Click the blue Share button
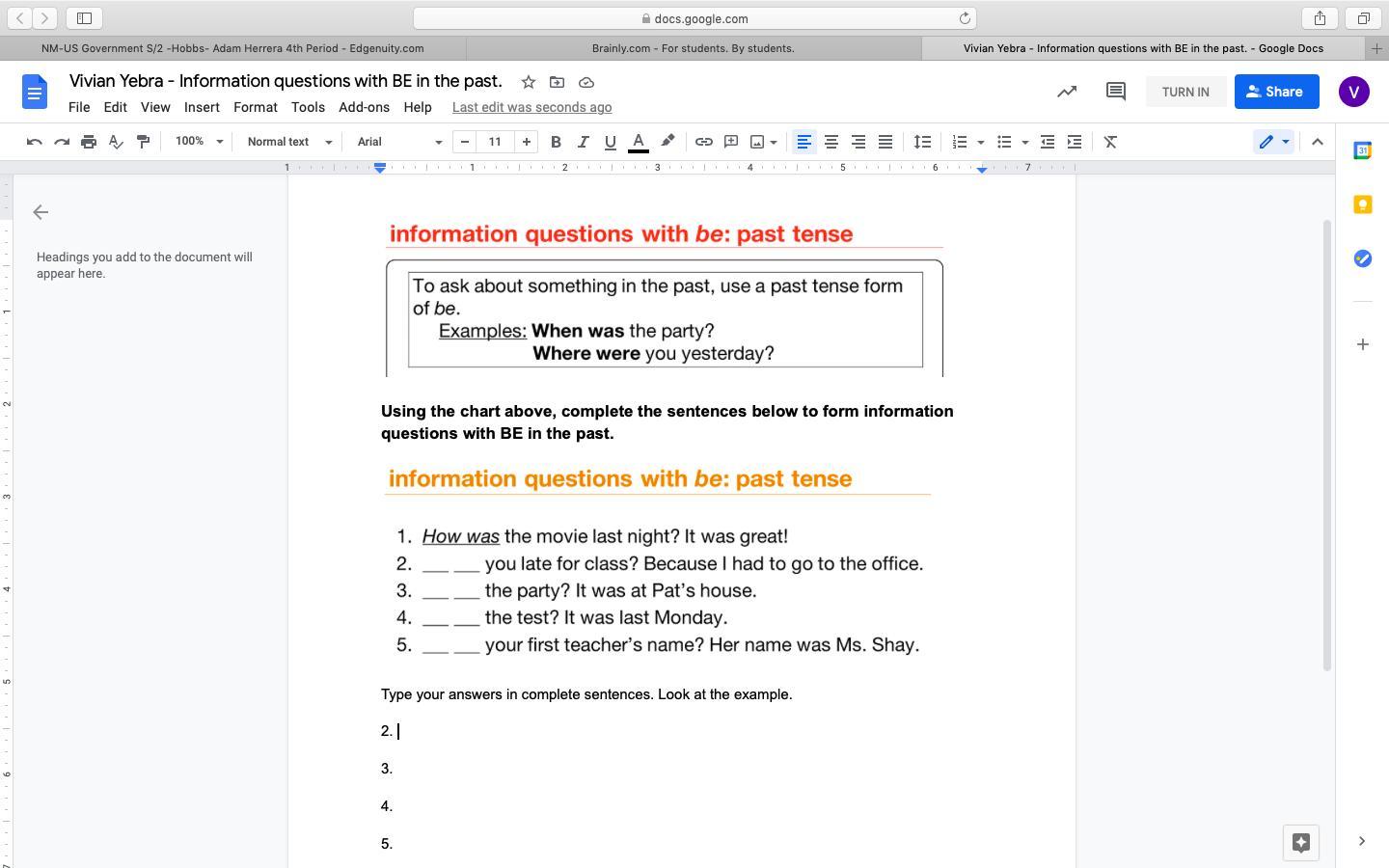Screen dimensions: 1389x868 pyautogui.click(x=1276, y=92)
